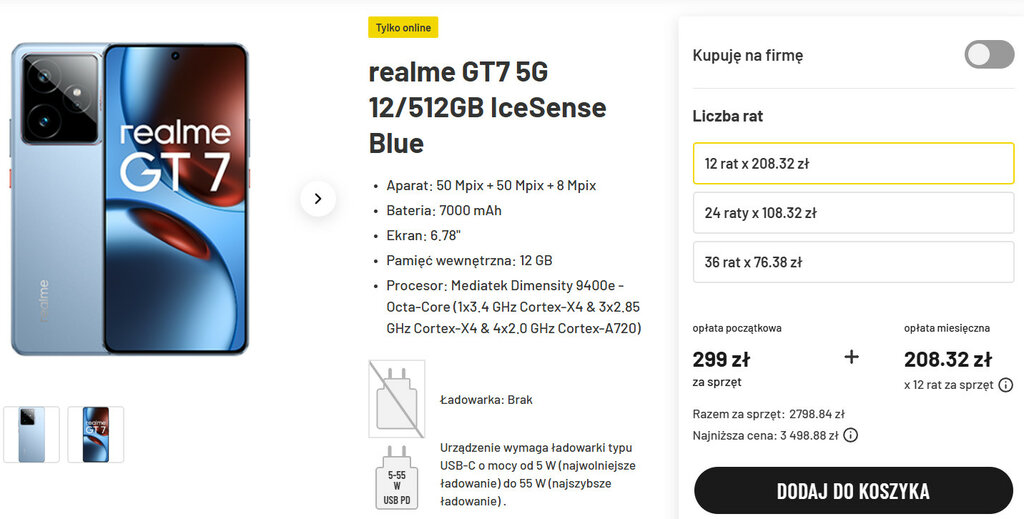This screenshot has height=519, width=1024.
Task: Click the 5-55 W USB PD icon
Action: click(397, 477)
